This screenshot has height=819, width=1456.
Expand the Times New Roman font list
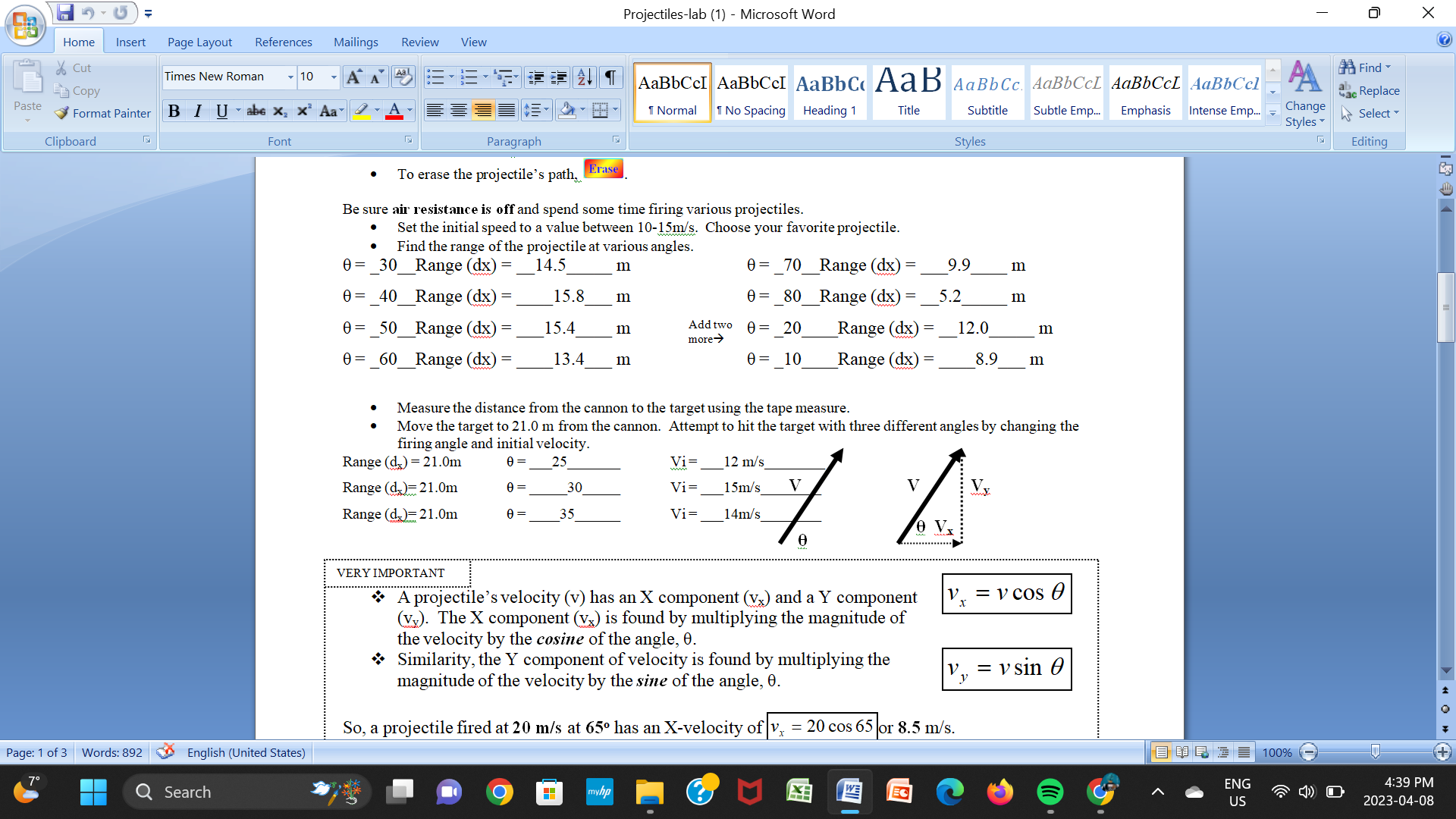tap(290, 77)
